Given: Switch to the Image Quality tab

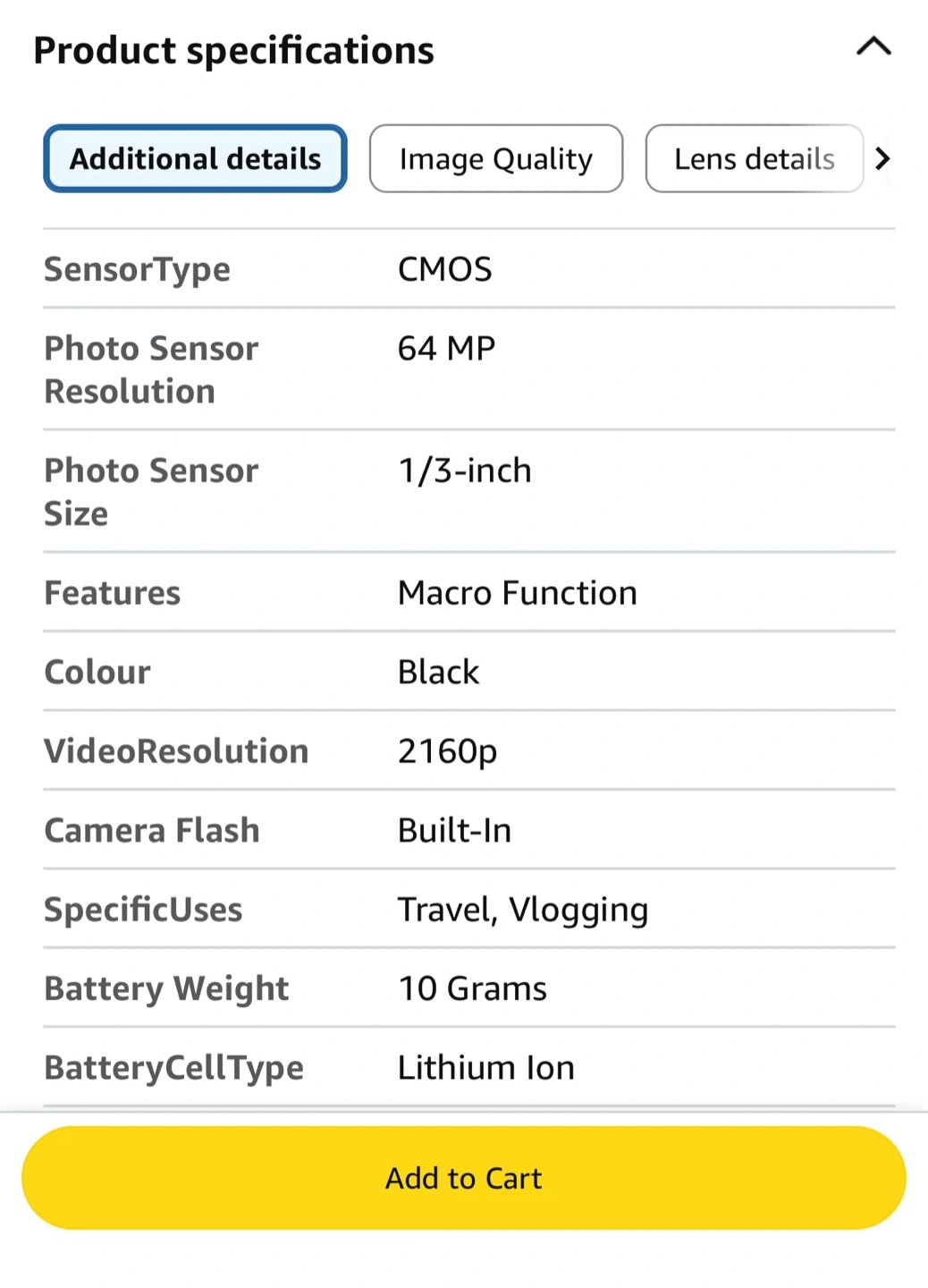Looking at the screenshot, I should [x=495, y=159].
